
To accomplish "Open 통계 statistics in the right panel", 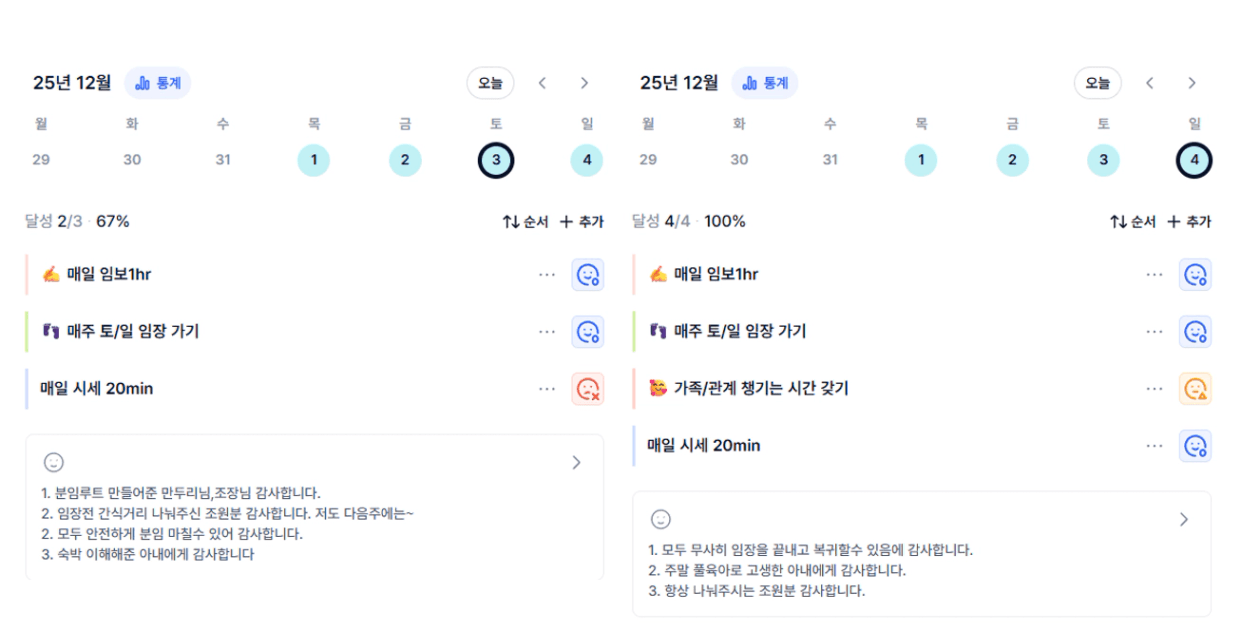I will pos(765,83).
